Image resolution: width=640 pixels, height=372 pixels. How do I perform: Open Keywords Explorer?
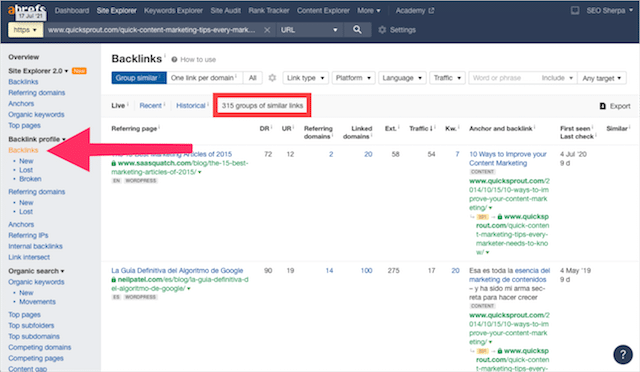tap(173, 10)
